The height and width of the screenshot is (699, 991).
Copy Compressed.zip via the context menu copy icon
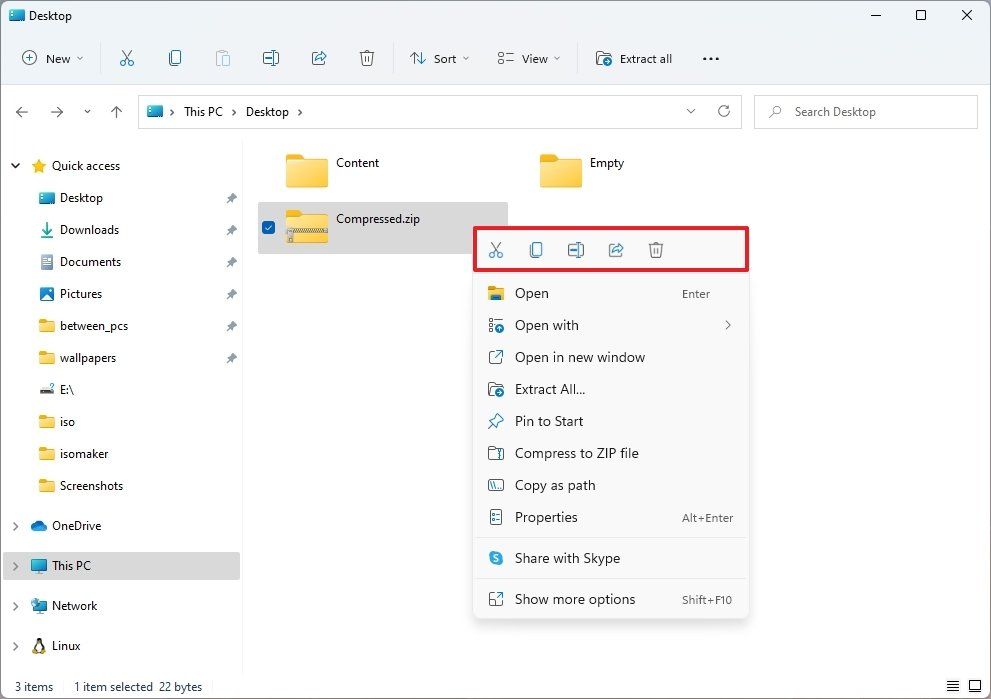click(x=536, y=249)
